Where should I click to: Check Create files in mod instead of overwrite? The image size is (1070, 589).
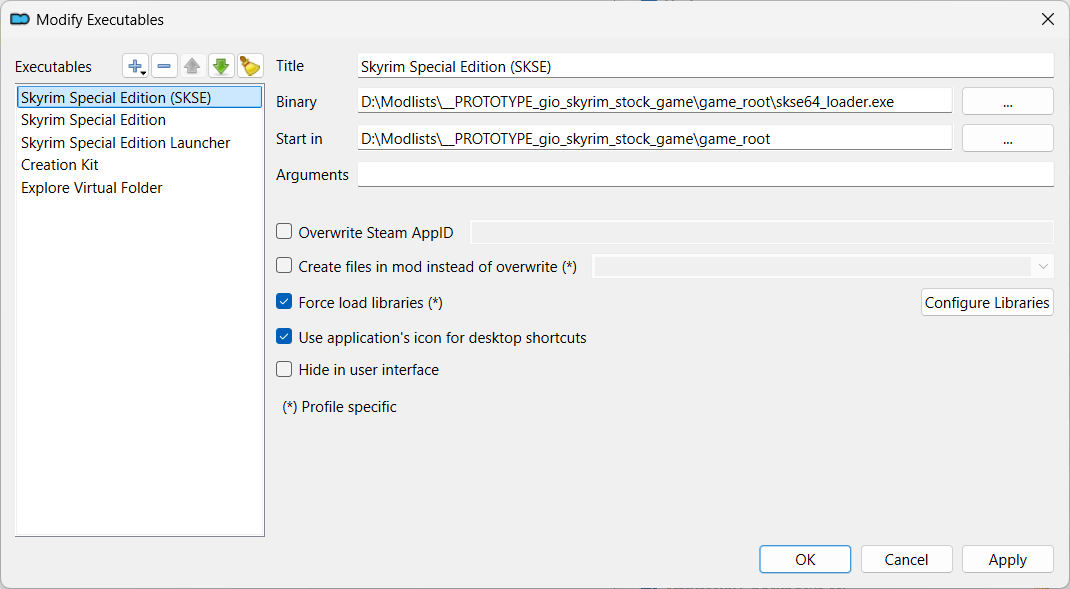[x=284, y=265]
